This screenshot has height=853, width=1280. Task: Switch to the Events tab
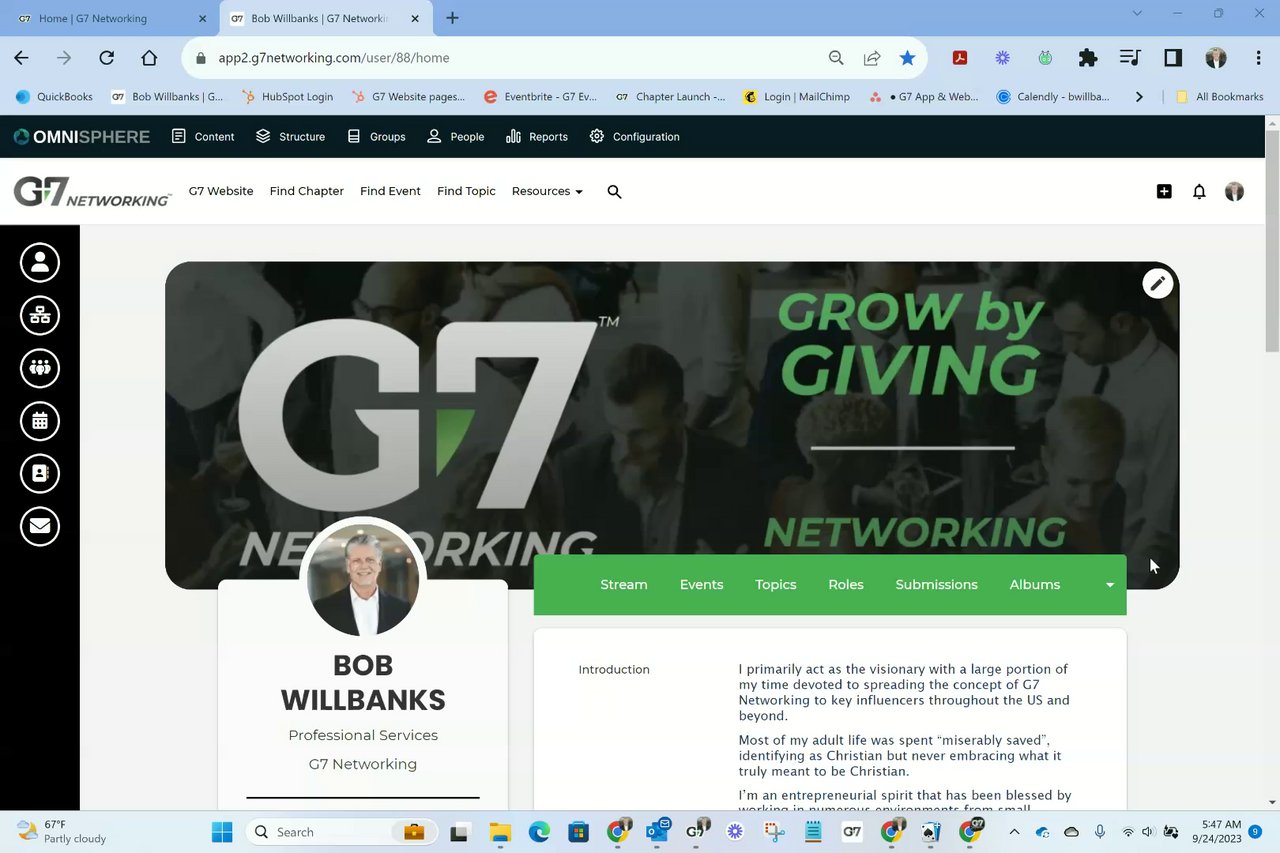pos(701,585)
